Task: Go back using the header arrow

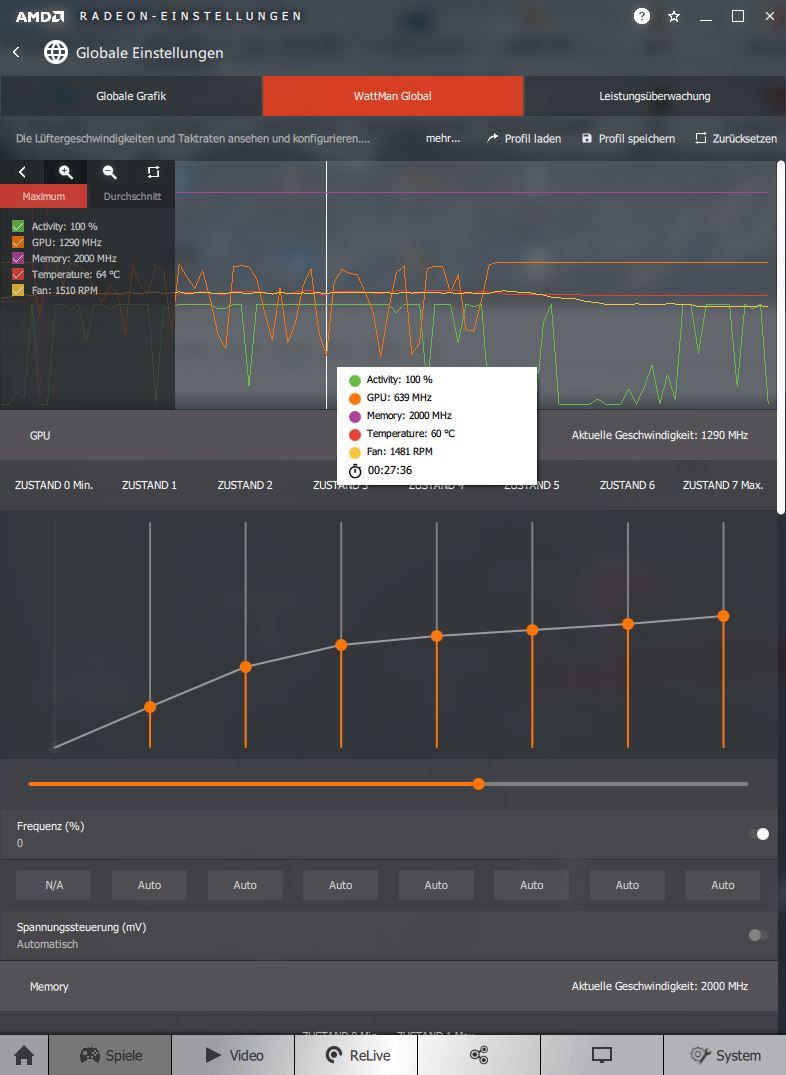Action: 16,52
